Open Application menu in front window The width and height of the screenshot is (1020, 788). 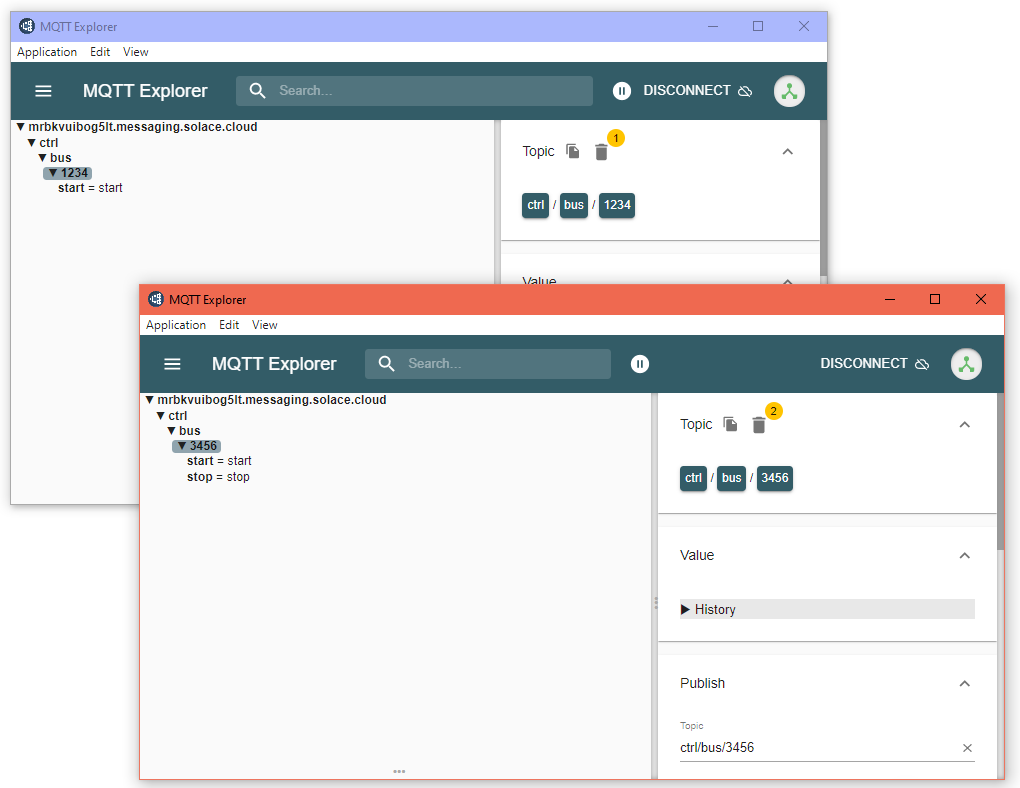click(176, 325)
